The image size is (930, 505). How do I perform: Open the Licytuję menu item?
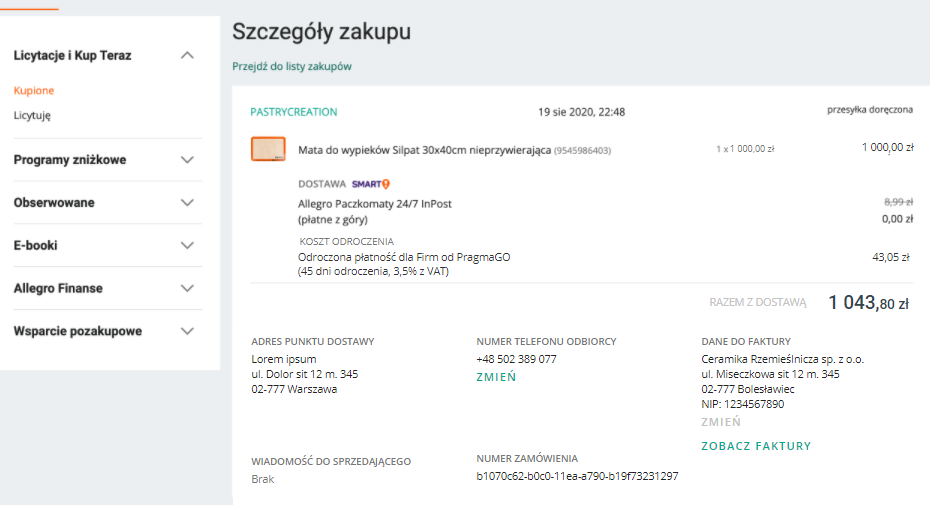point(32,115)
